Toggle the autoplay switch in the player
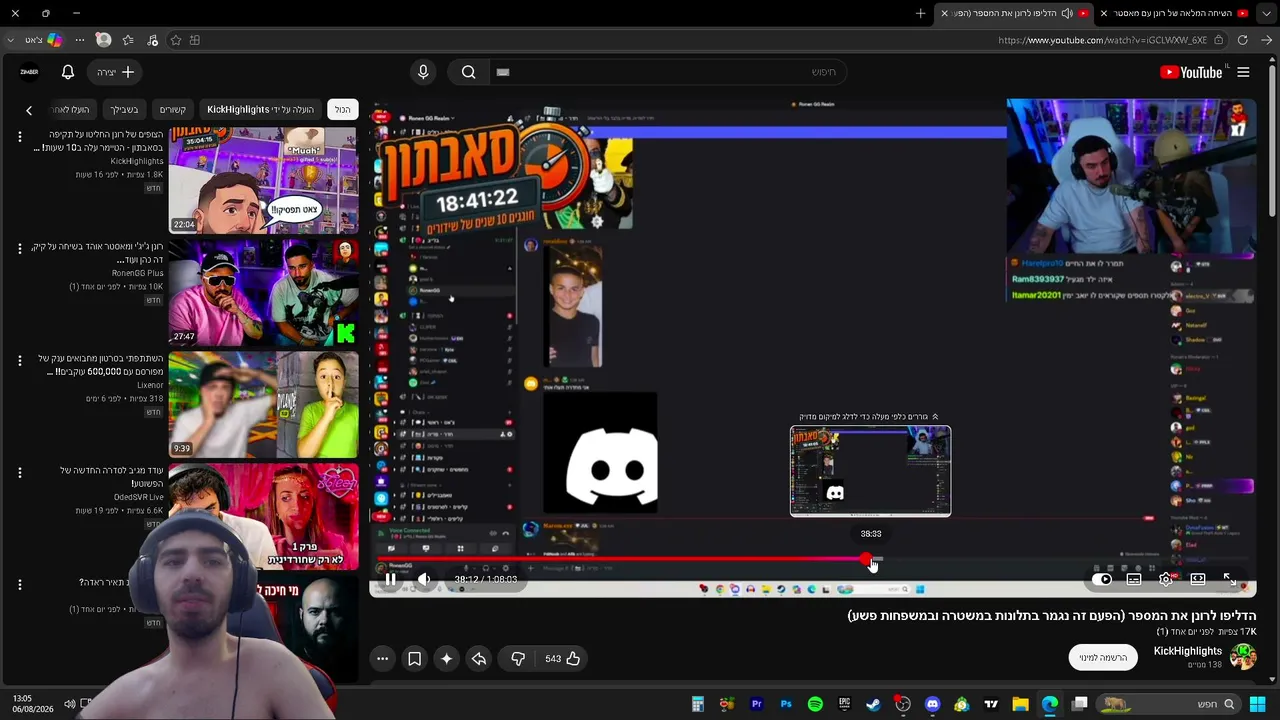This screenshot has width=1280, height=720. [x=1102, y=579]
